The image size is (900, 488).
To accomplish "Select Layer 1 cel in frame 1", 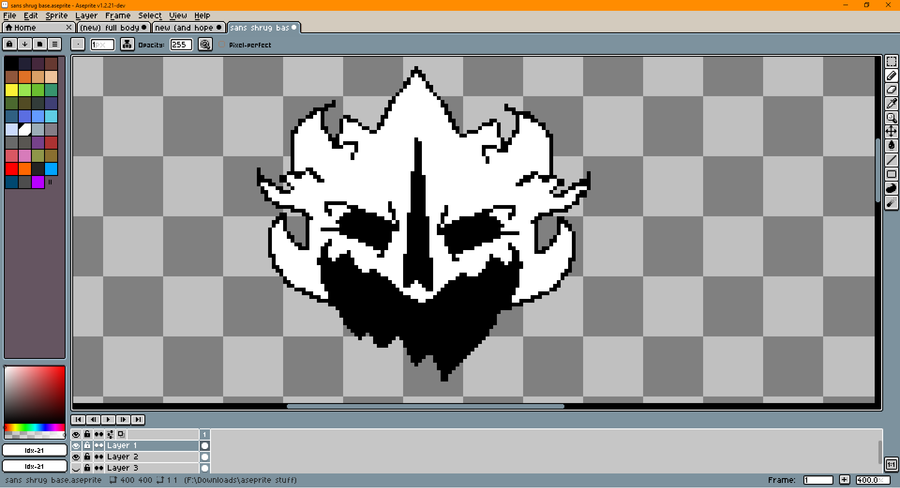I will click(x=205, y=446).
